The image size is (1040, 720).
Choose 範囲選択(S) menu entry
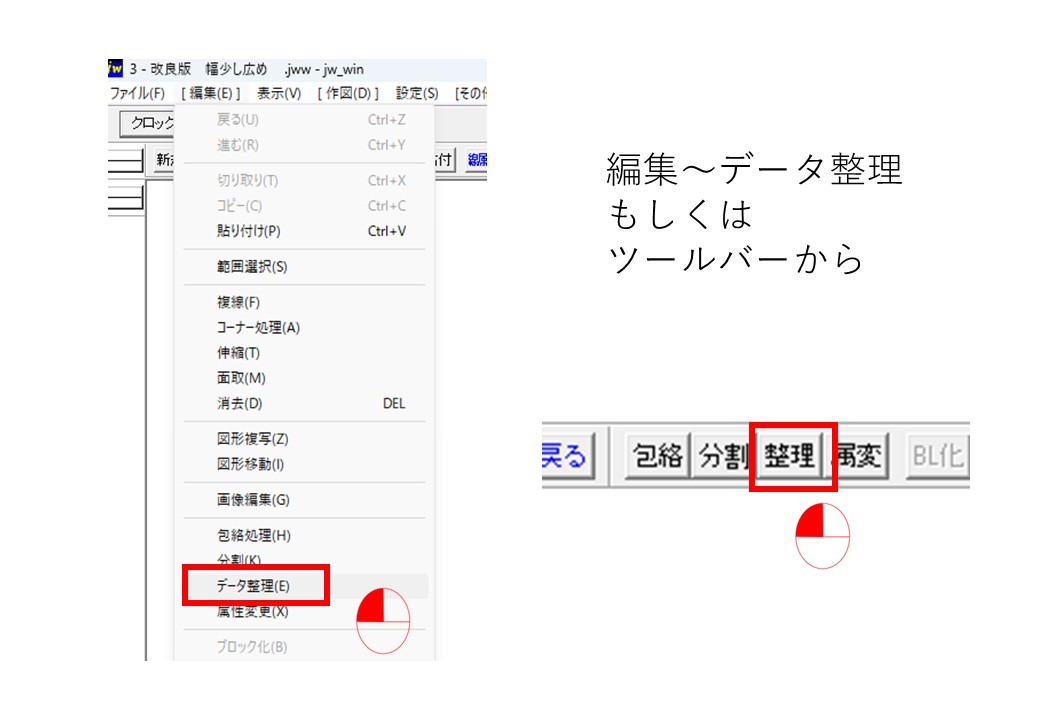click(x=252, y=267)
